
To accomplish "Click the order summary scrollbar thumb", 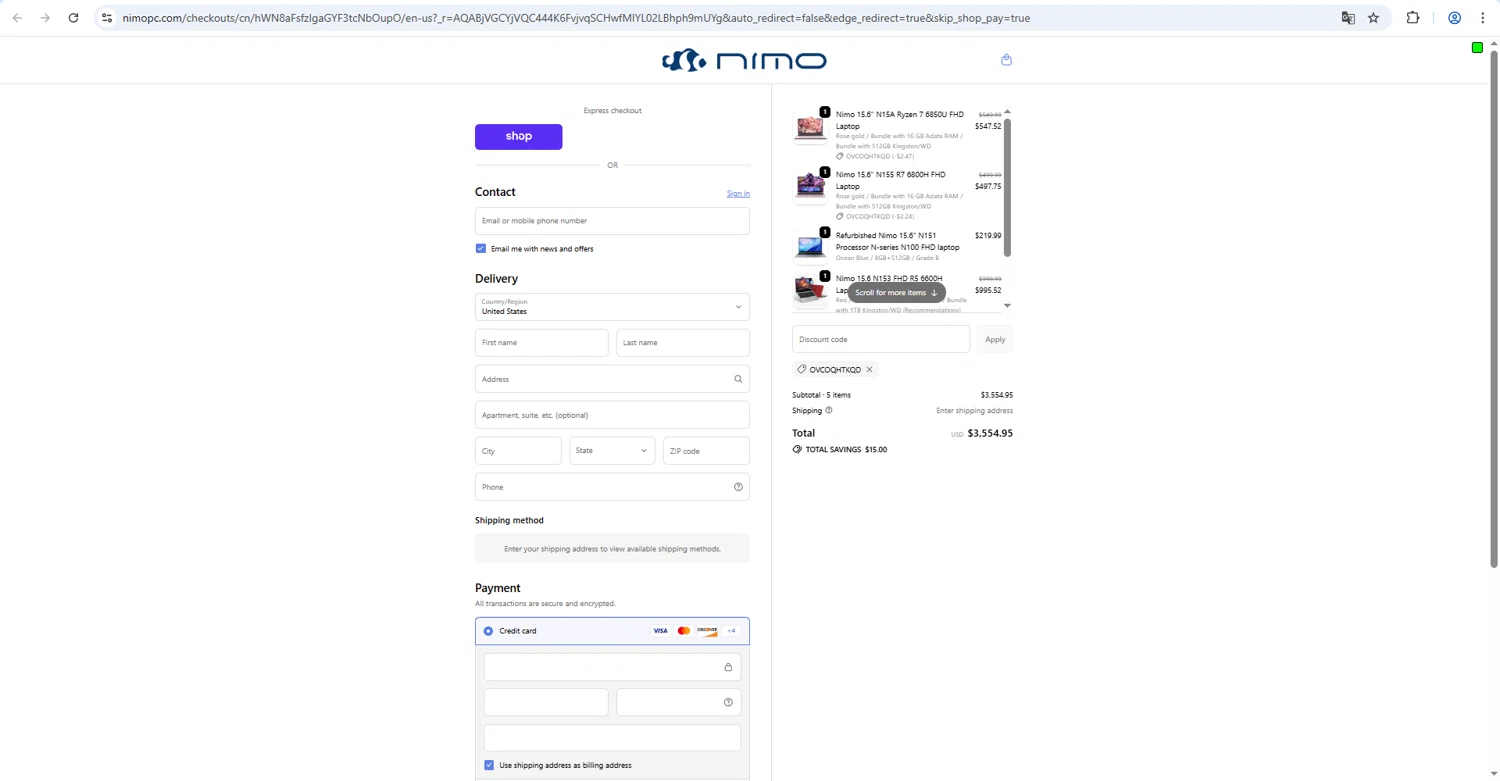I will pyautogui.click(x=1007, y=187).
